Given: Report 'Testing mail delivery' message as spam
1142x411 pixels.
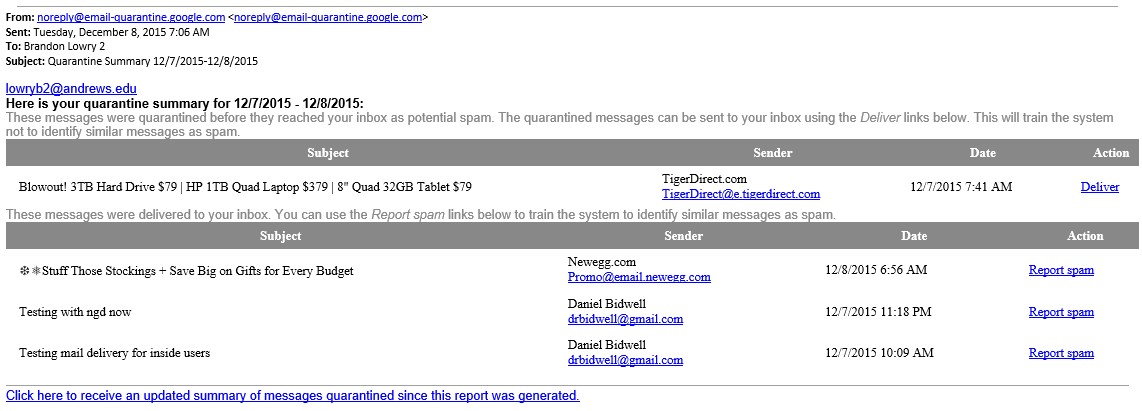Looking at the screenshot, I should coord(1061,353).
